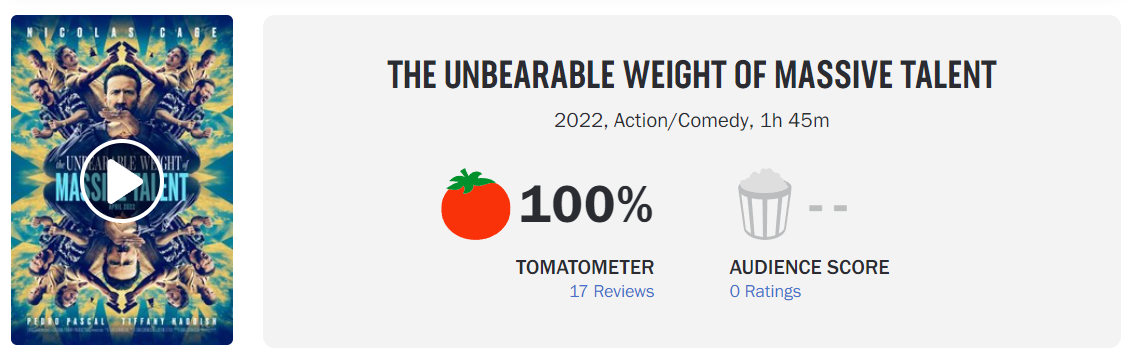This screenshot has width=1130, height=363.
Task: Click the popcorn kernels atop bucket
Action: point(765,178)
